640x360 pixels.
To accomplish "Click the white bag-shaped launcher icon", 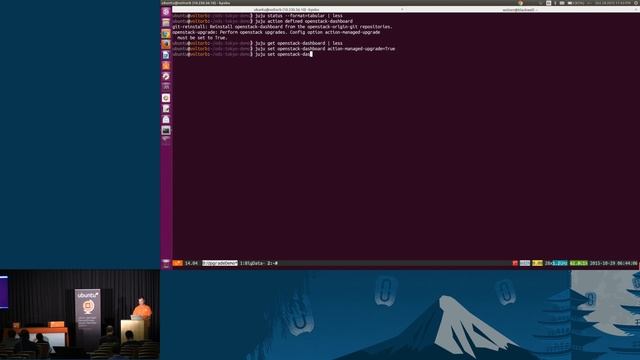I will 166,119.
